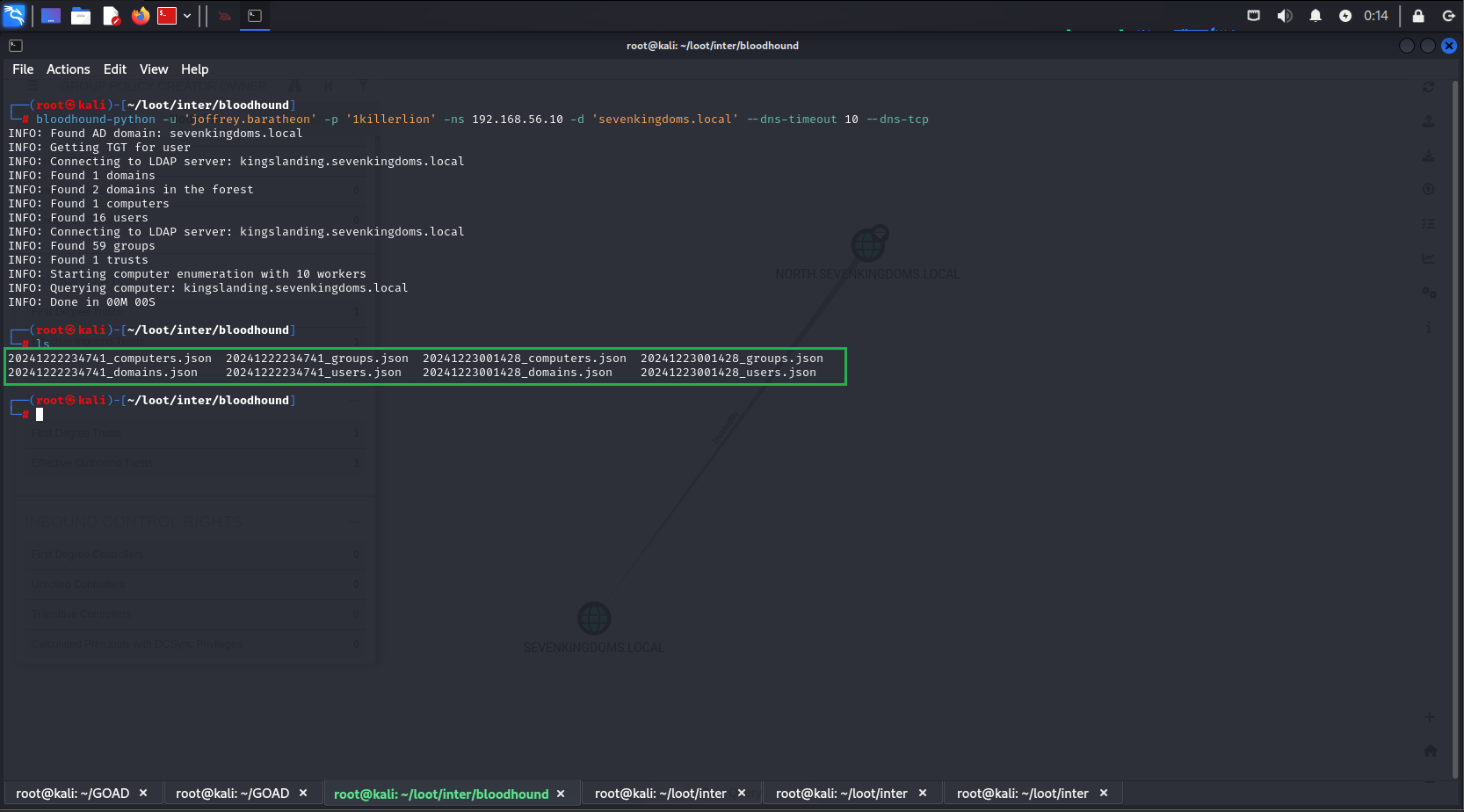Switch to the BloodHound window in taskbar
Viewport: 1464px width, 812px height.
click(x=225, y=16)
